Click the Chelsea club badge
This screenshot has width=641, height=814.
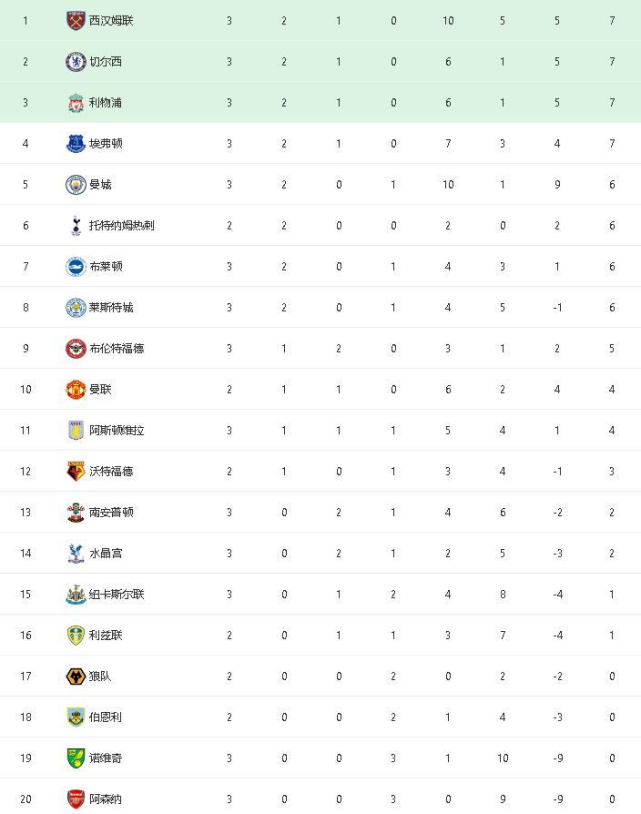(x=76, y=61)
